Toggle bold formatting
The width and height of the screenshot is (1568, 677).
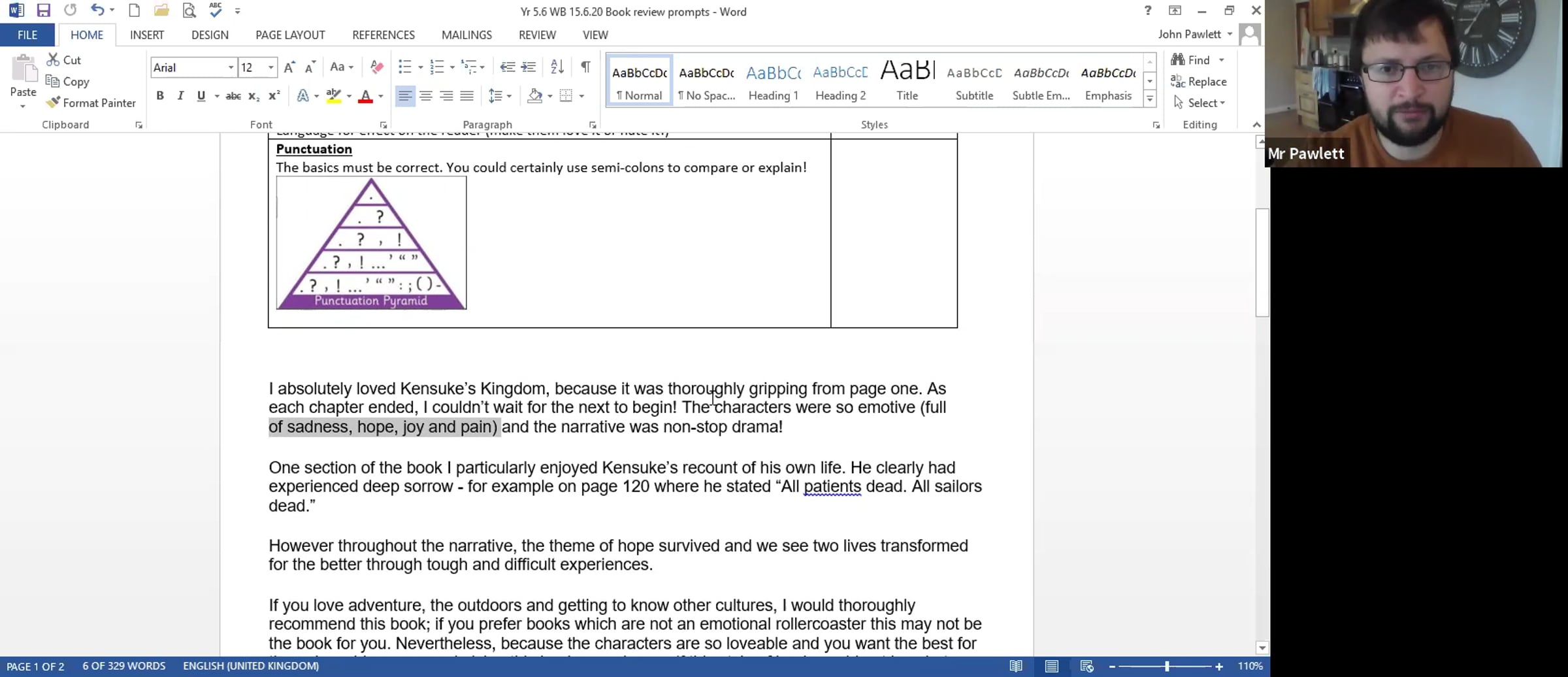[160, 97]
